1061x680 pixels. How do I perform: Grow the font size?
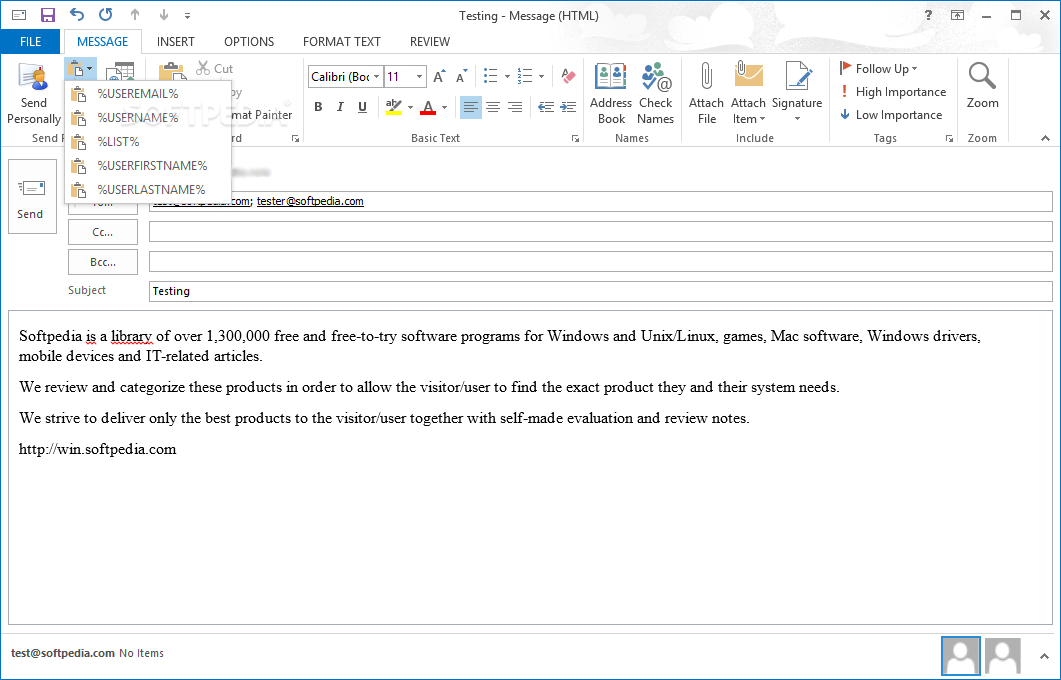click(x=438, y=76)
